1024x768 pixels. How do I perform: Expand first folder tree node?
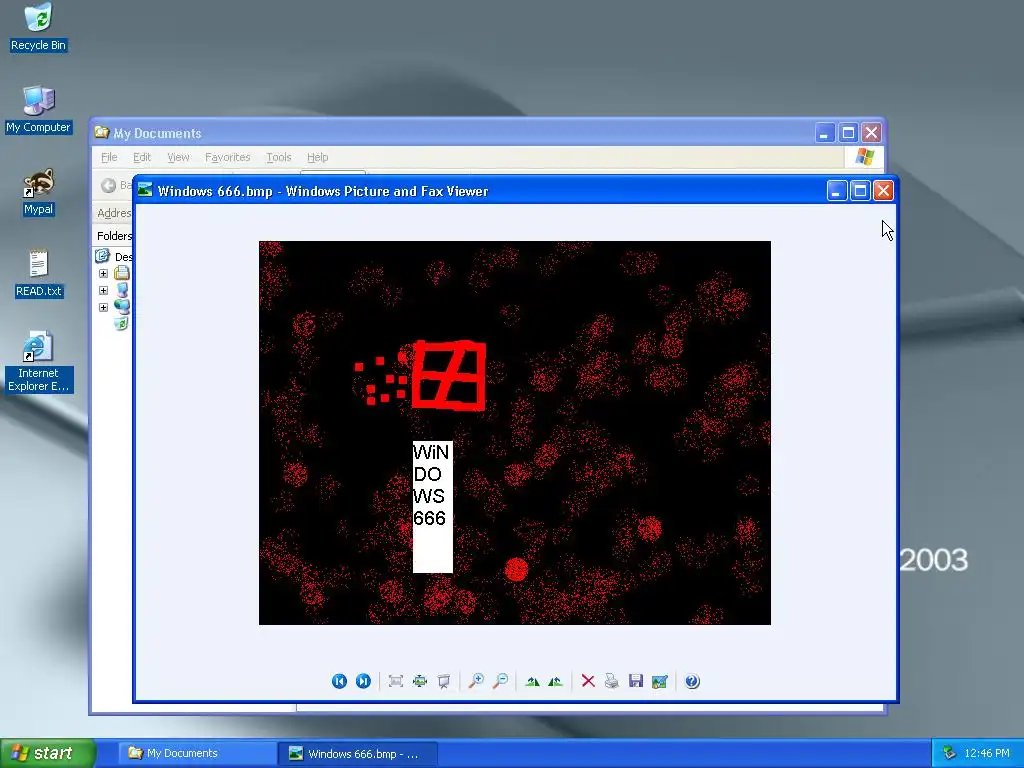[x=103, y=274]
